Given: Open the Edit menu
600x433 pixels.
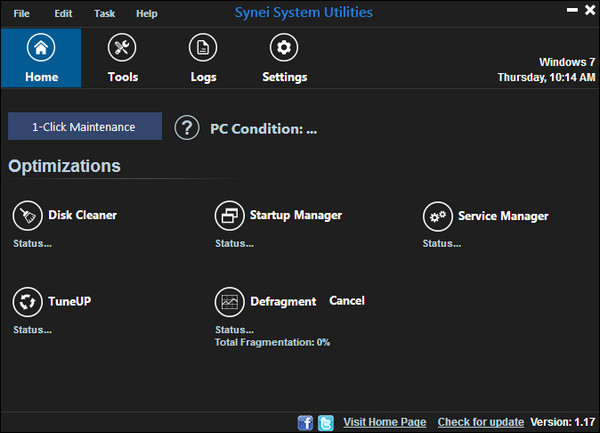Looking at the screenshot, I should [x=63, y=14].
